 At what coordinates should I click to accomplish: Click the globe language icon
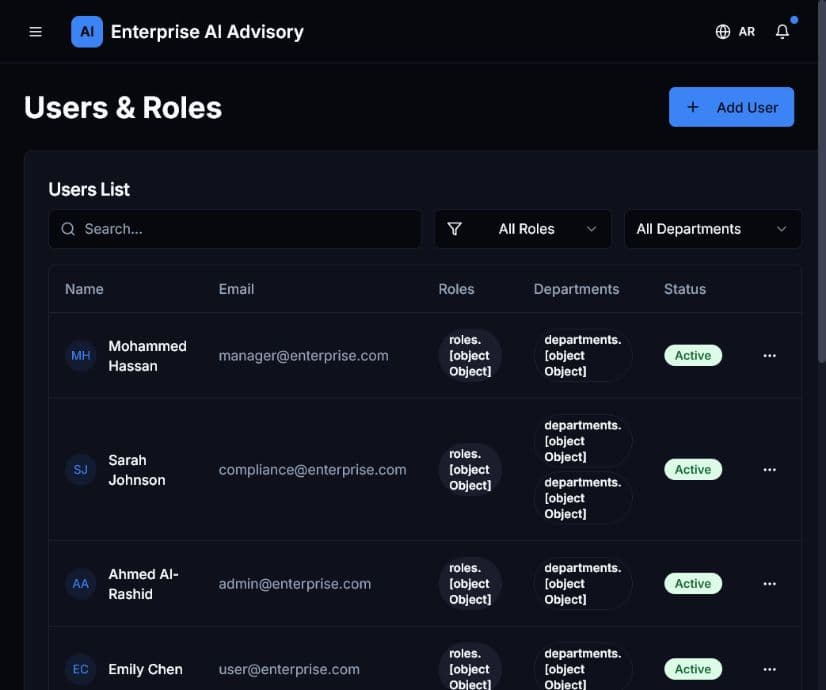point(723,32)
